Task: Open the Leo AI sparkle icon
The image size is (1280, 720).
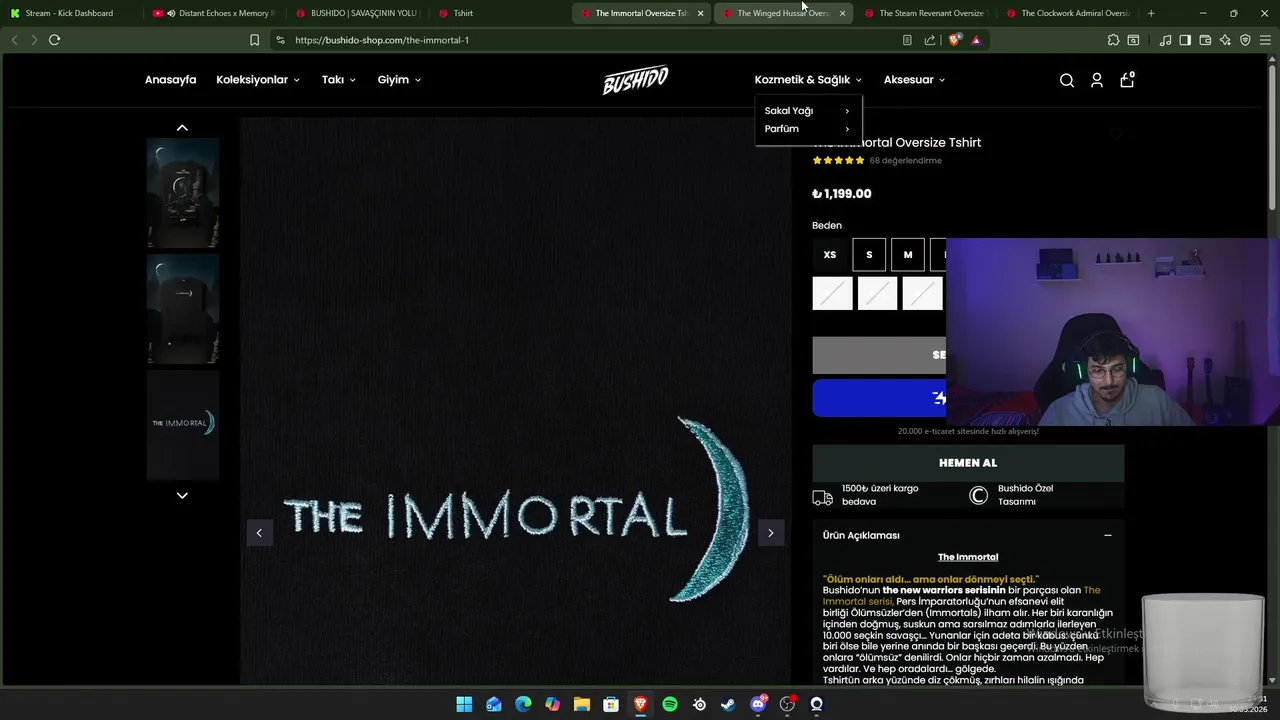Action: [x=1225, y=40]
